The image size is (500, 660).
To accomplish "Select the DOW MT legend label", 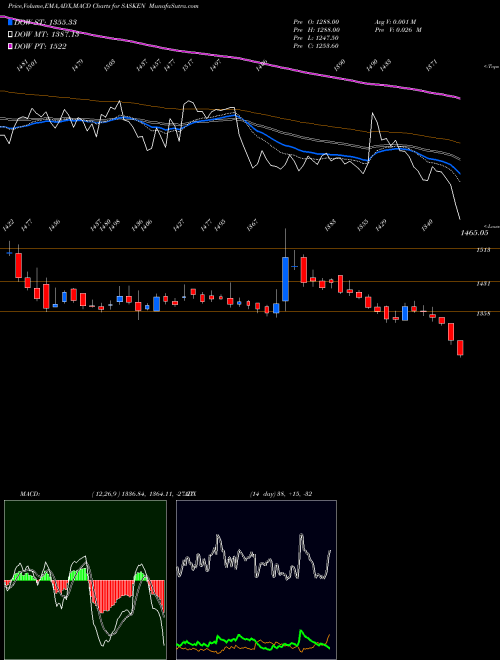I will [46, 35].
